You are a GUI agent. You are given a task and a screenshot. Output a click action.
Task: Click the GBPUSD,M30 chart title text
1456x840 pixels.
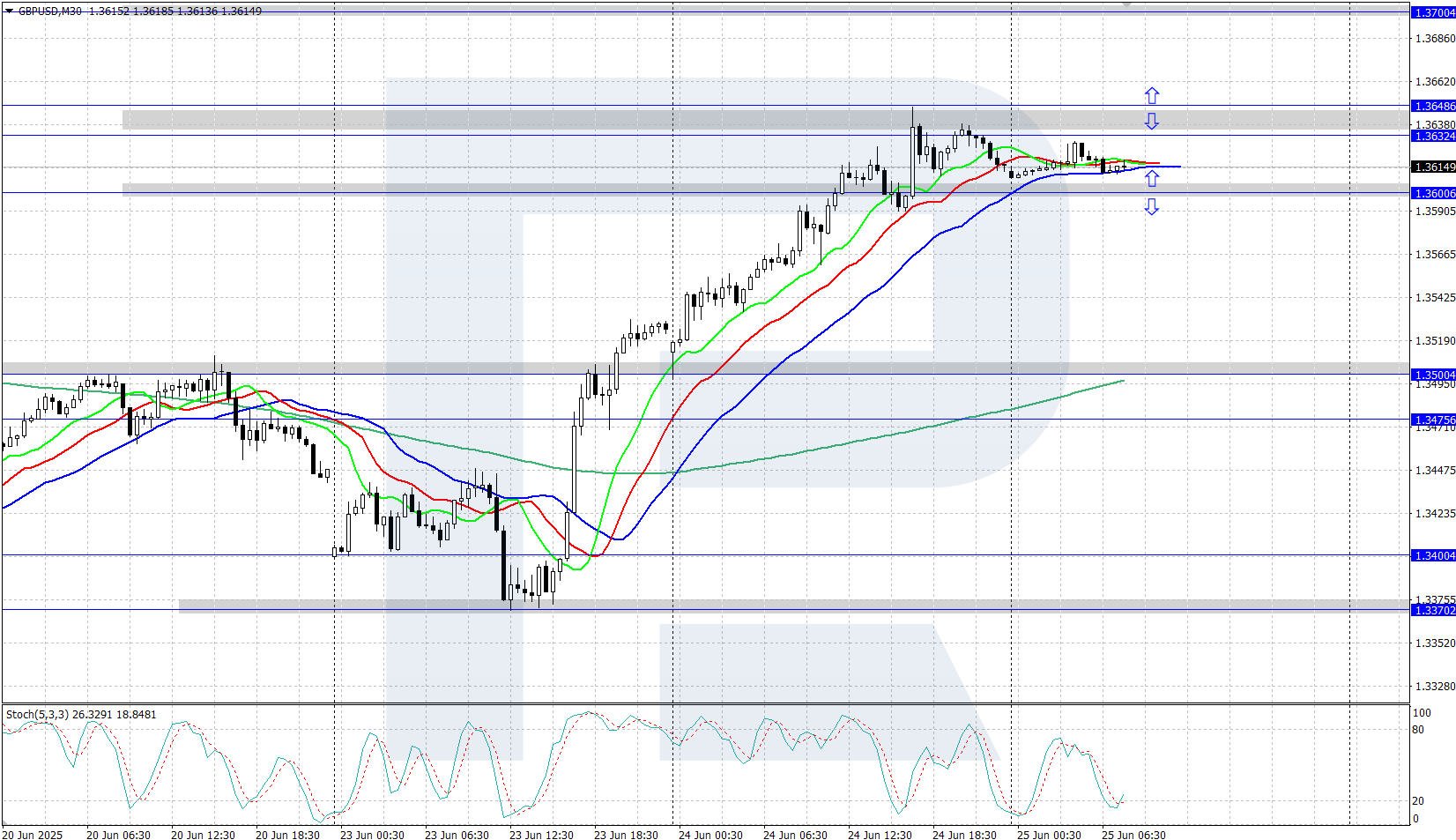pyautogui.click(x=50, y=11)
